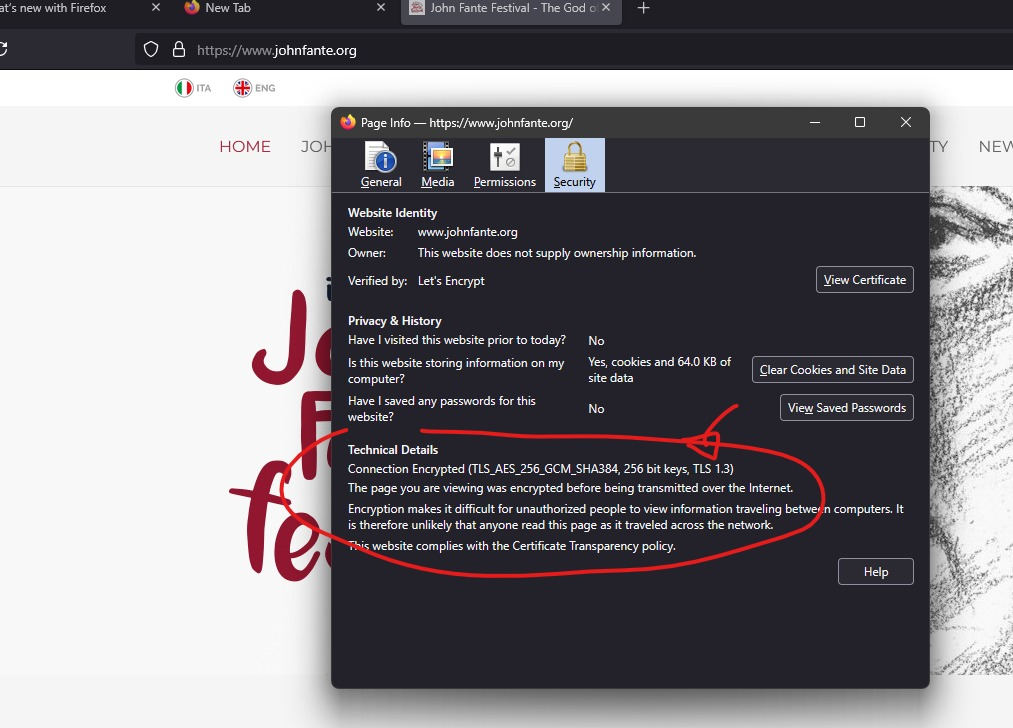Click the Page Info window title text
The image size is (1013, 728).
click(x=467, y=123)
